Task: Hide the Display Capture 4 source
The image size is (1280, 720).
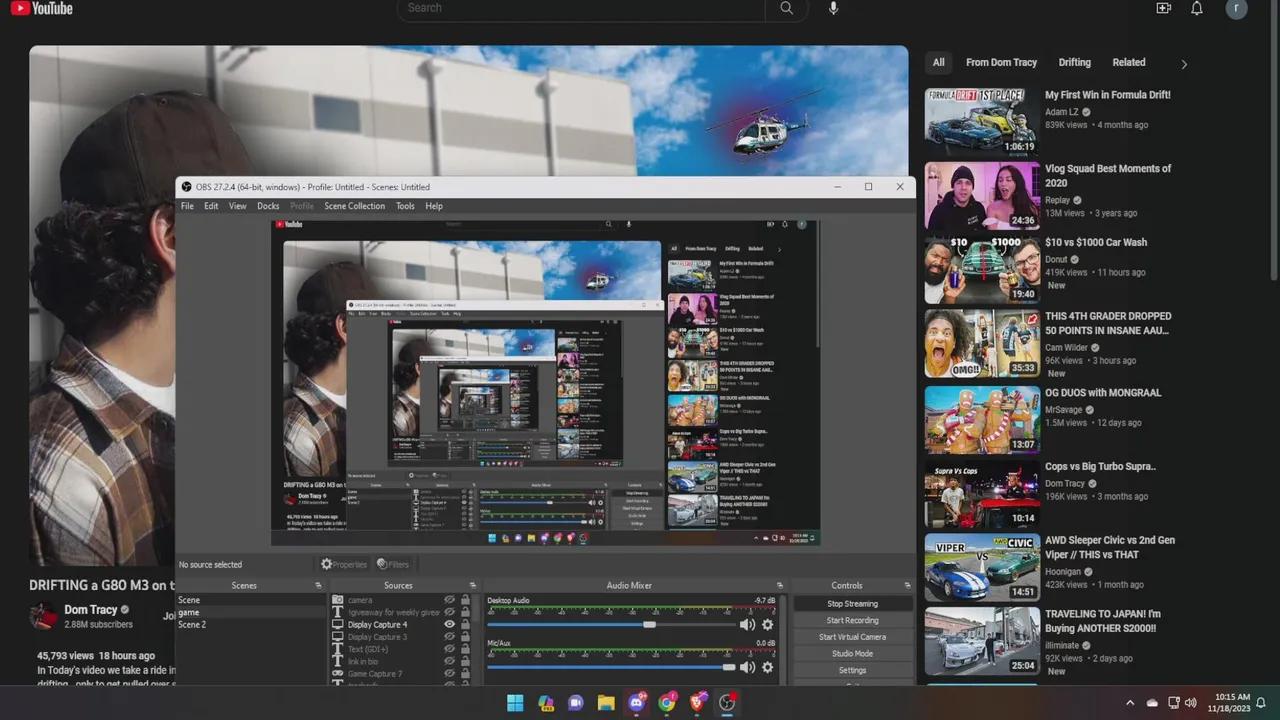Action: pos(450,624)
